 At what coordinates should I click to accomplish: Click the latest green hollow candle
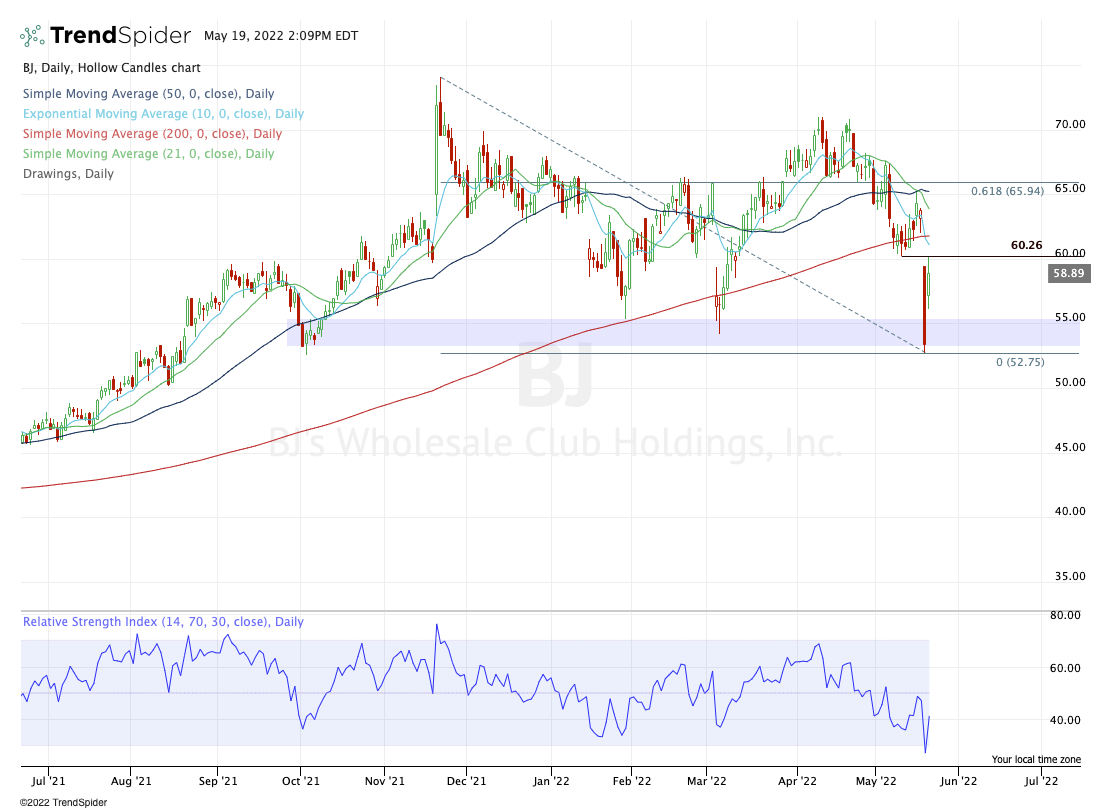click(x=928, y=284)
